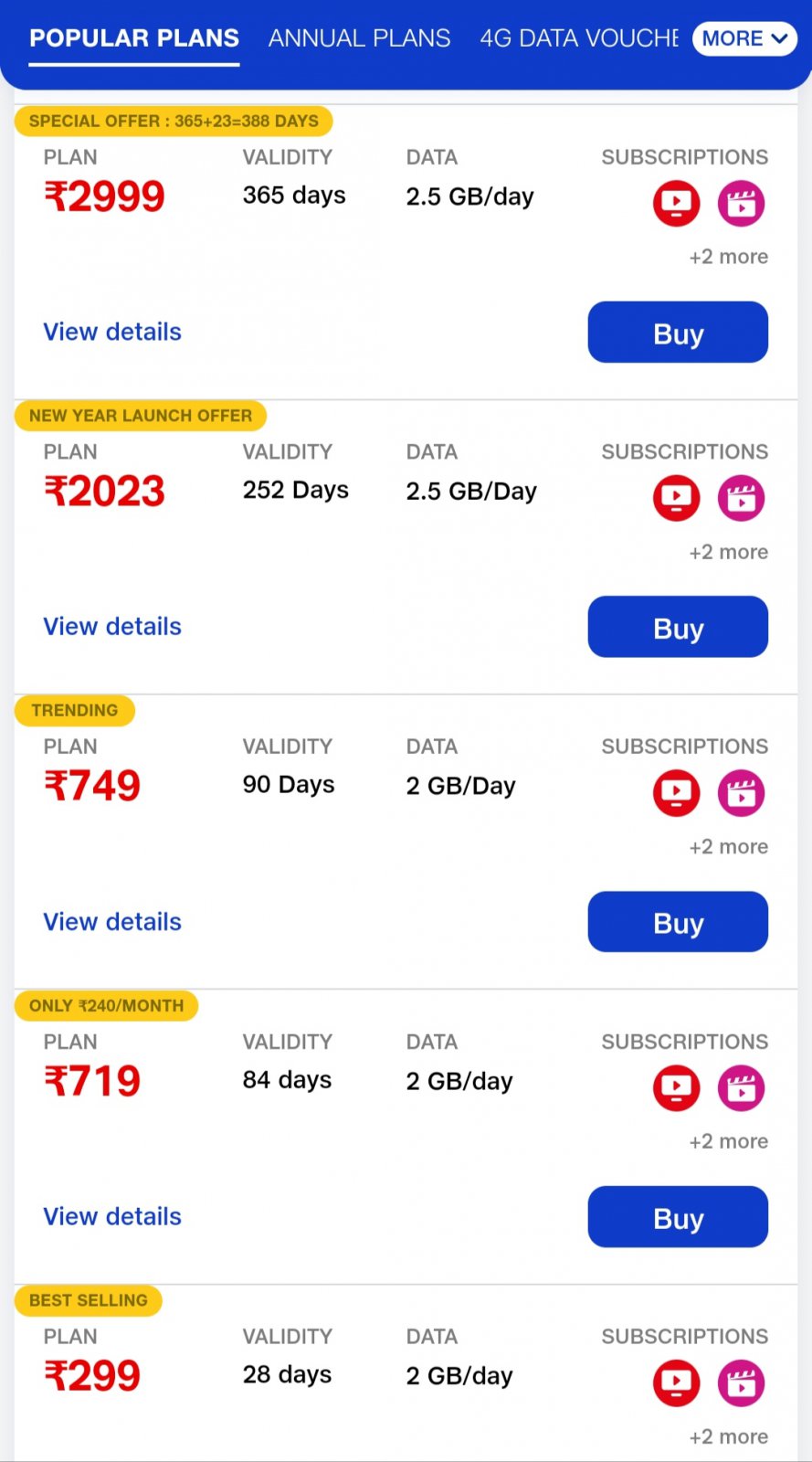
Task: Expand '+2 more' subscriptions for ₹749 plan
Action: [728, 847]
